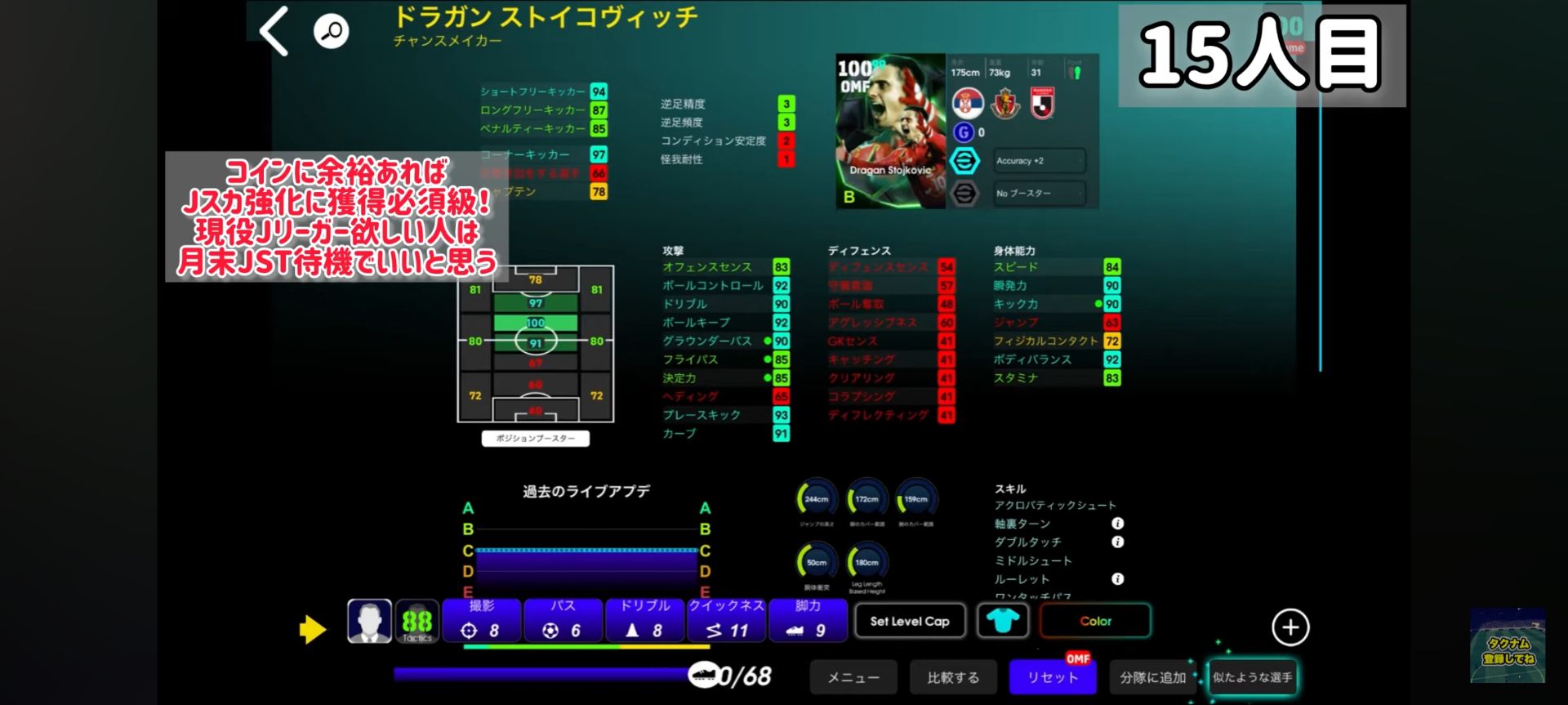The height and width of the screenshot is (705, 1568).
Task: Click the blue リセット button
Action: pos(1053,677)
